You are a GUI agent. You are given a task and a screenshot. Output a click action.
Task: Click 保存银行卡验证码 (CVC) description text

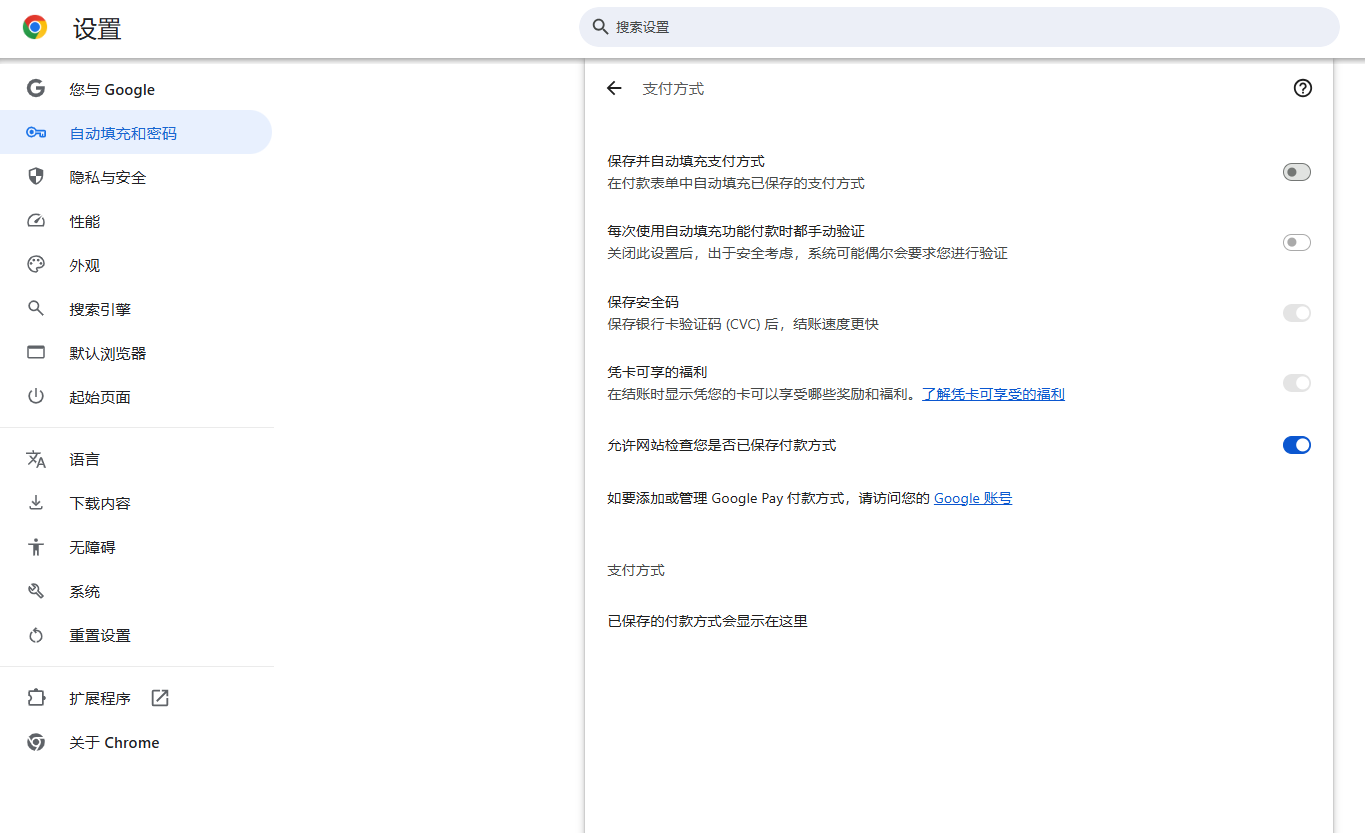click(743, 324)
